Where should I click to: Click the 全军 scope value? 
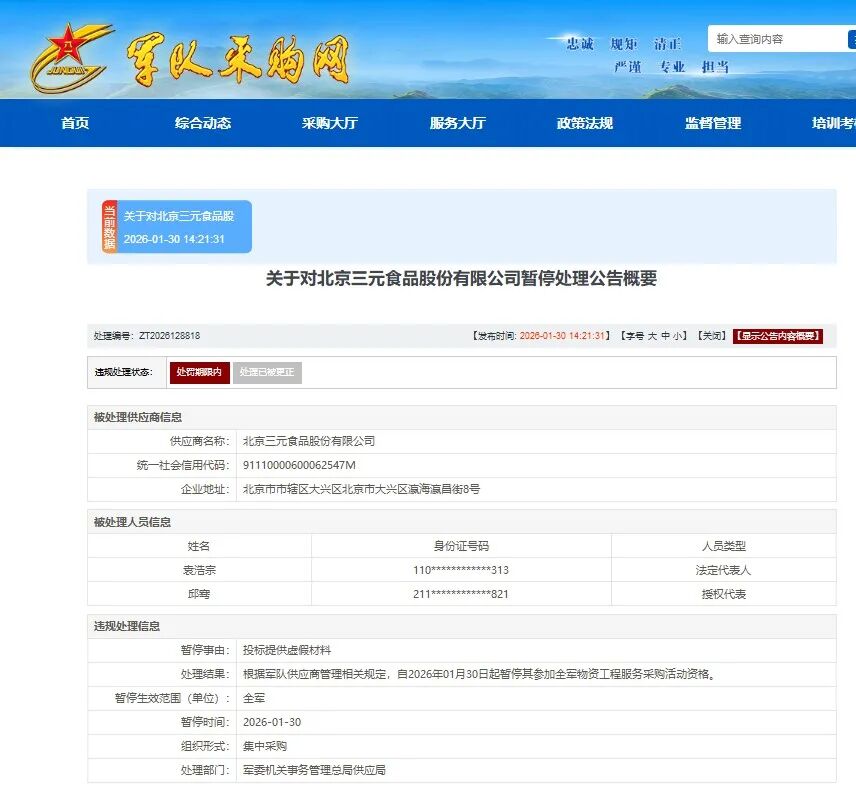254,698
